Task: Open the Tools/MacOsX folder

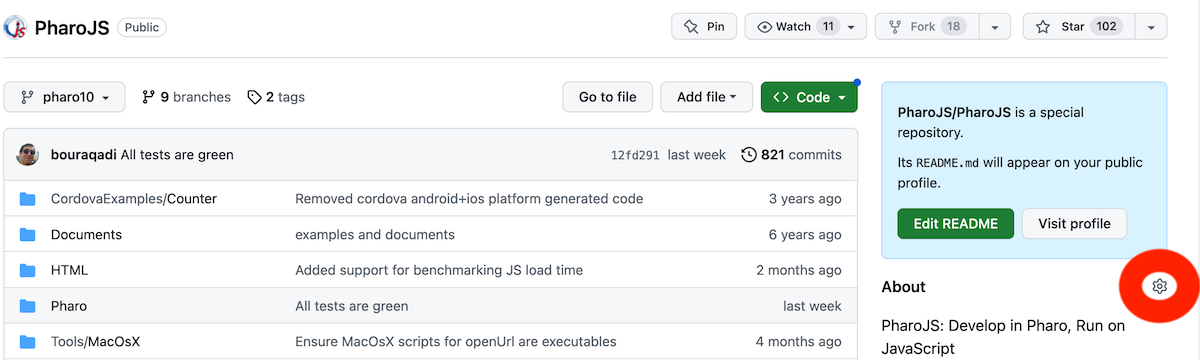Action: point(95,342)
